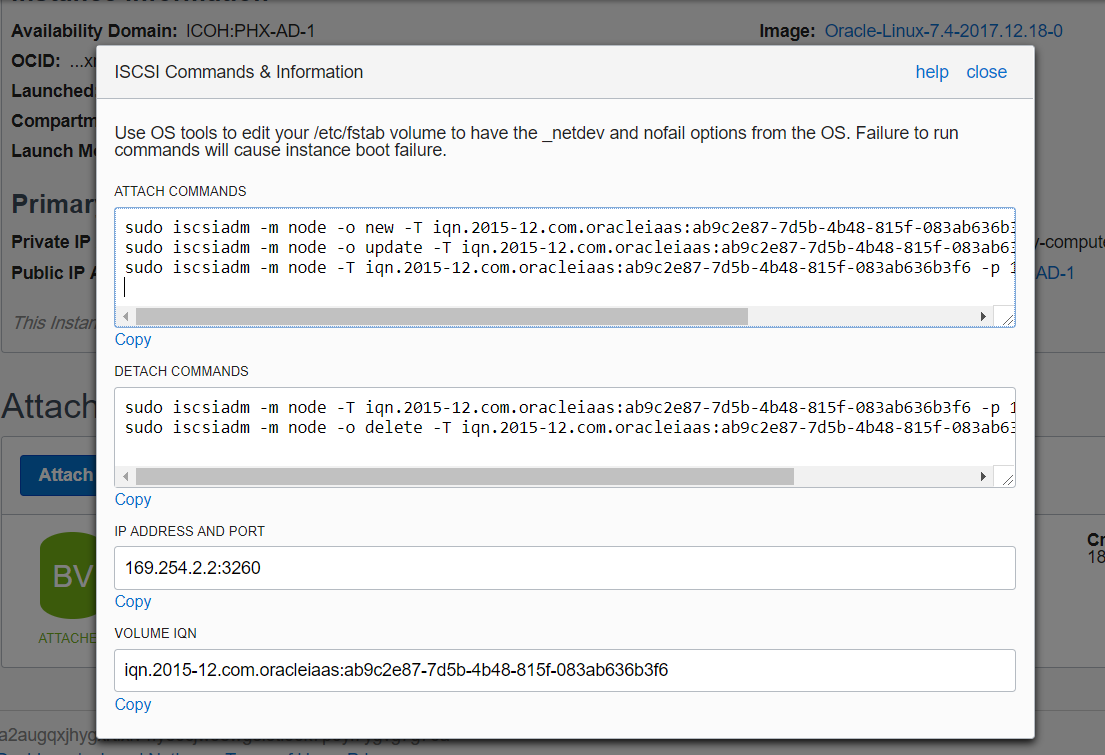Click the detach commands scroll-left arrow
1105x755 pixels.
click(x=125, y=477)
